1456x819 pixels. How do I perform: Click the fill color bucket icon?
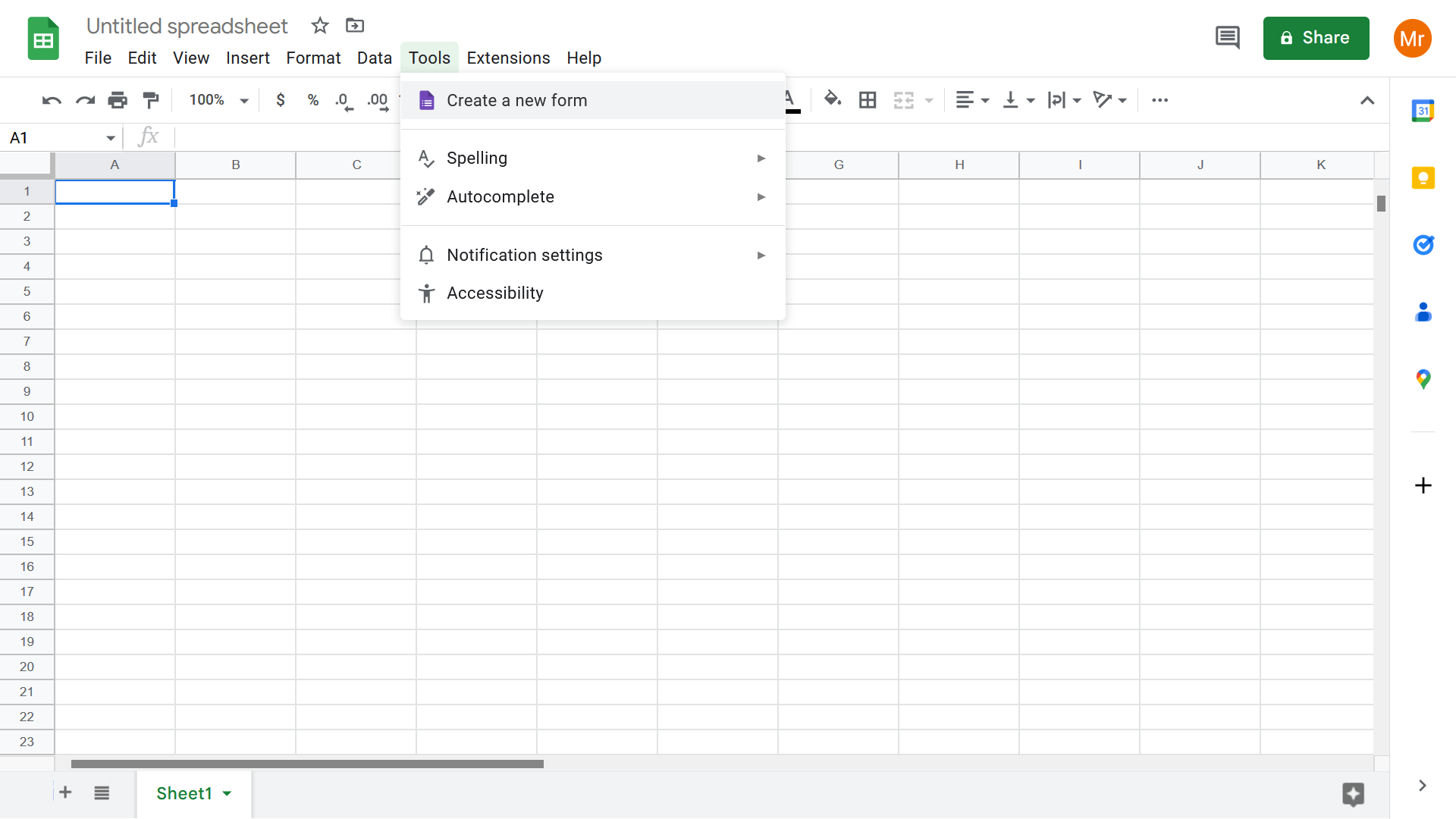point(833,99)
